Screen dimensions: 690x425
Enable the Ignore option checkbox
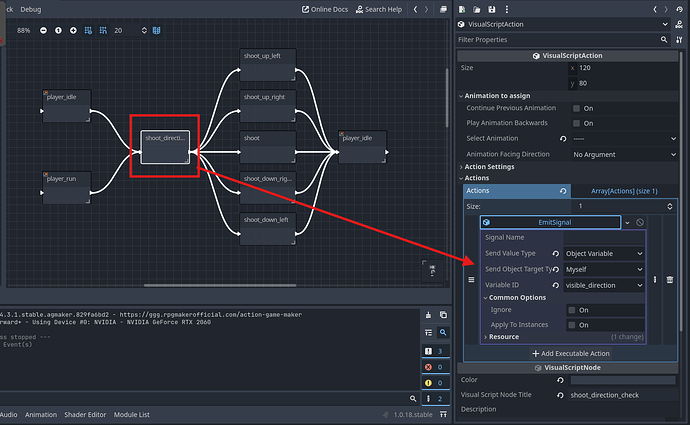tap(572, 310)
